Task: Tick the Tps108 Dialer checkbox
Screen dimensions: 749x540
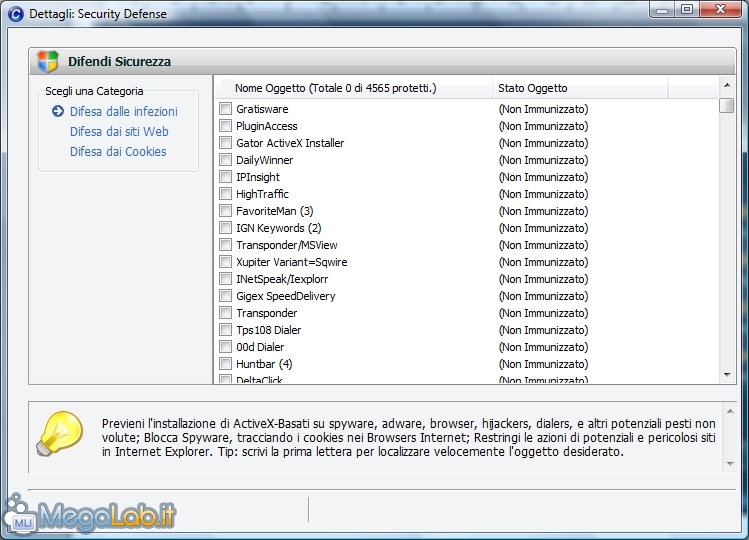Action: tap(225, 330)
